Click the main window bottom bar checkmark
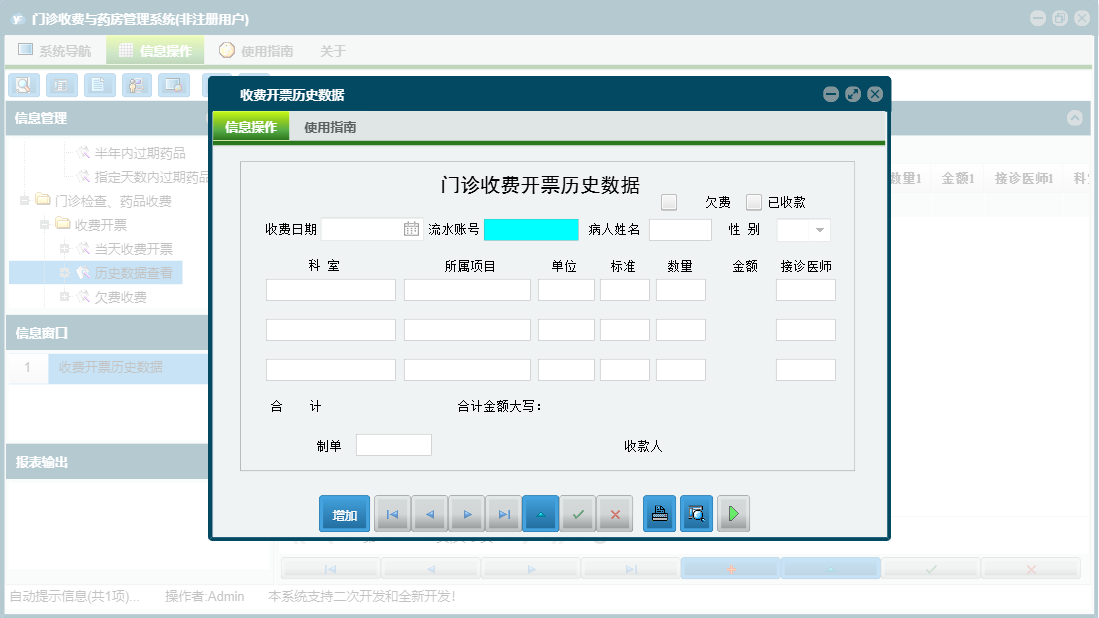Screen dimensions: 1099x618 [x=931, y=569]
